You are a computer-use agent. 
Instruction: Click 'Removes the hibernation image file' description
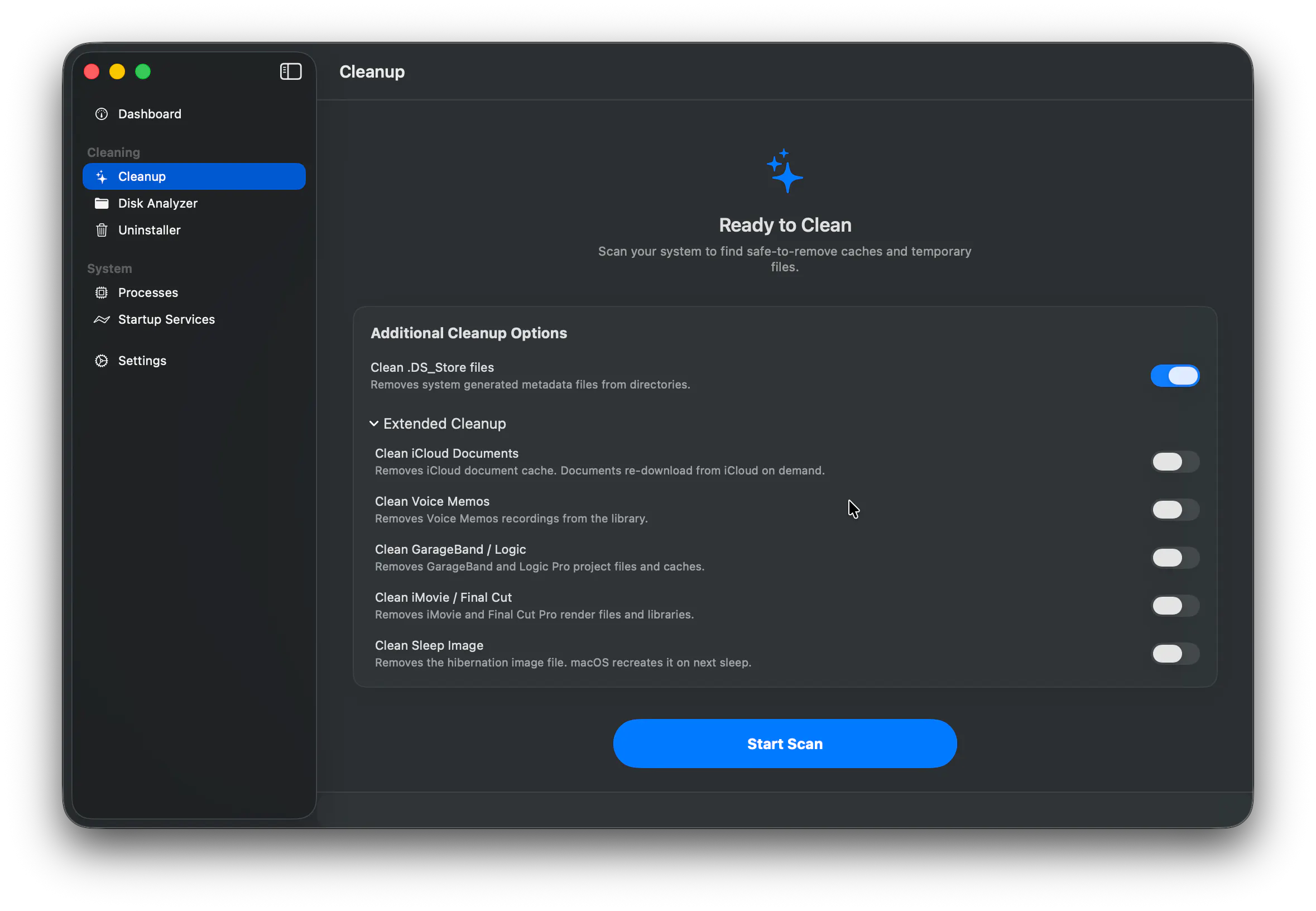(x=563, y=662)
